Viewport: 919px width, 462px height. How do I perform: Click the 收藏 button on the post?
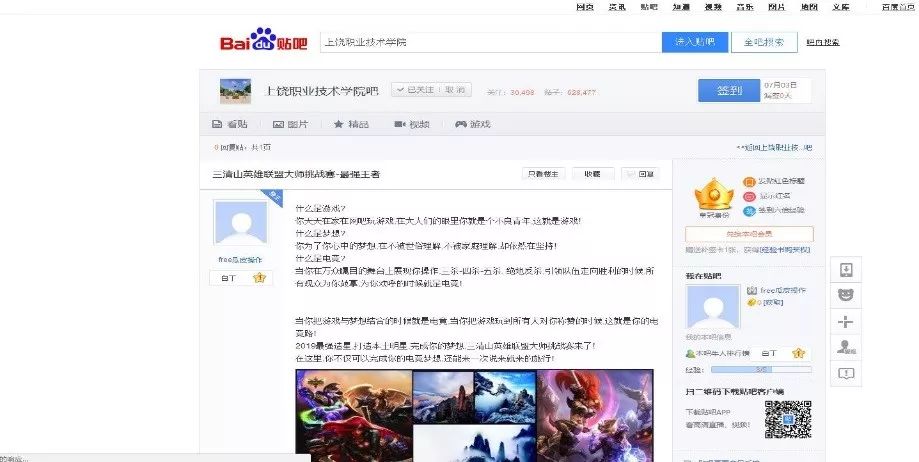[593, 174]
